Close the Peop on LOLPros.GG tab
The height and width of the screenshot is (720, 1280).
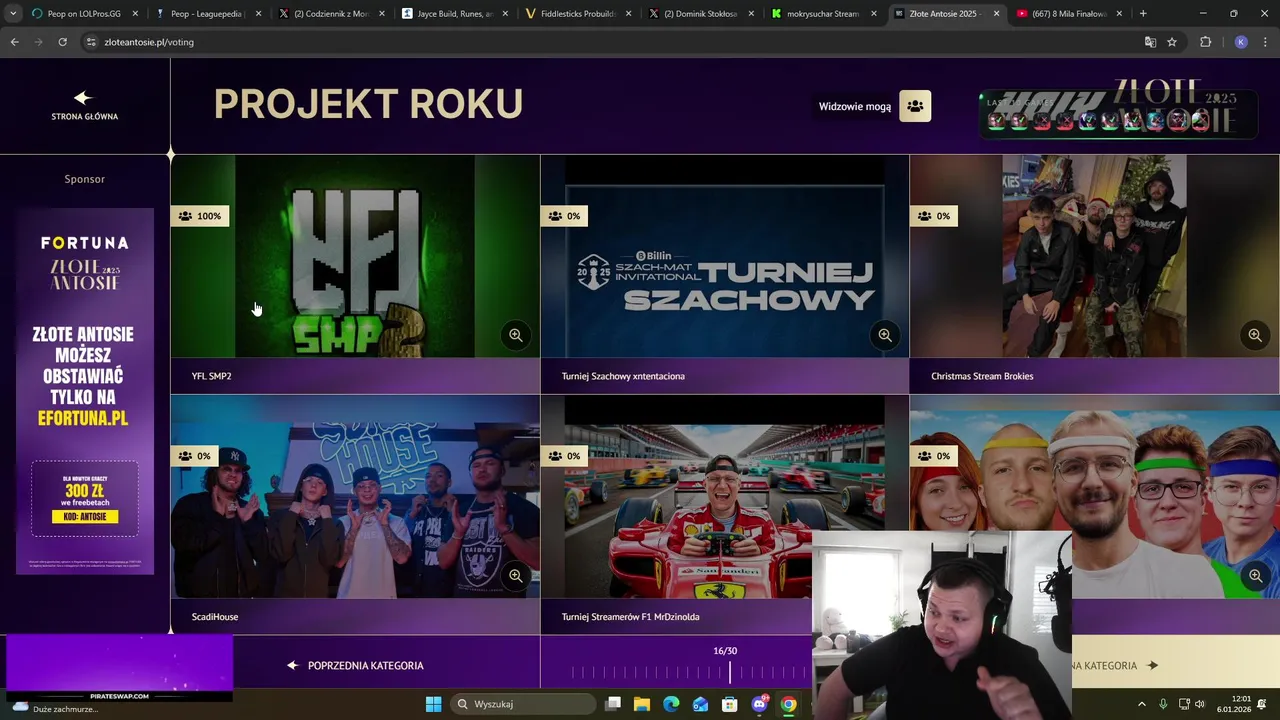click(x=137, y=14)
